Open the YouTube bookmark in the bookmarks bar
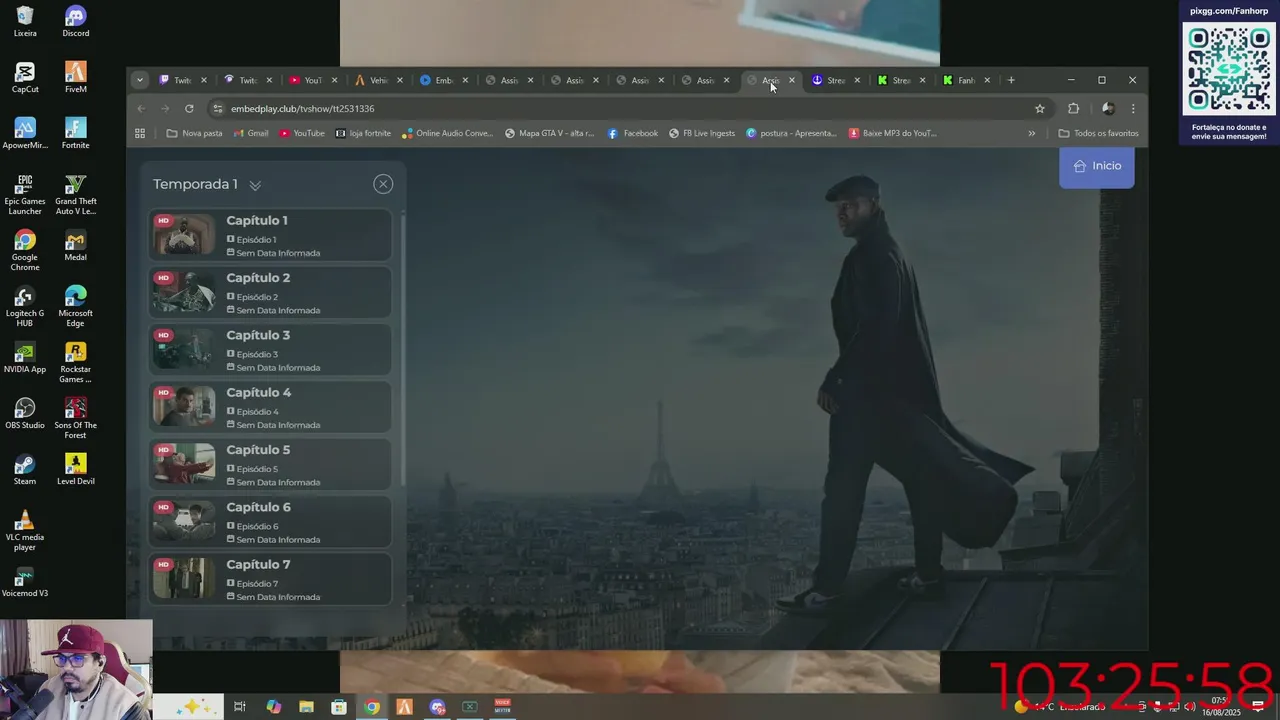The height and width of the screenshot is (720, 1280). click(x=302, y=133)
